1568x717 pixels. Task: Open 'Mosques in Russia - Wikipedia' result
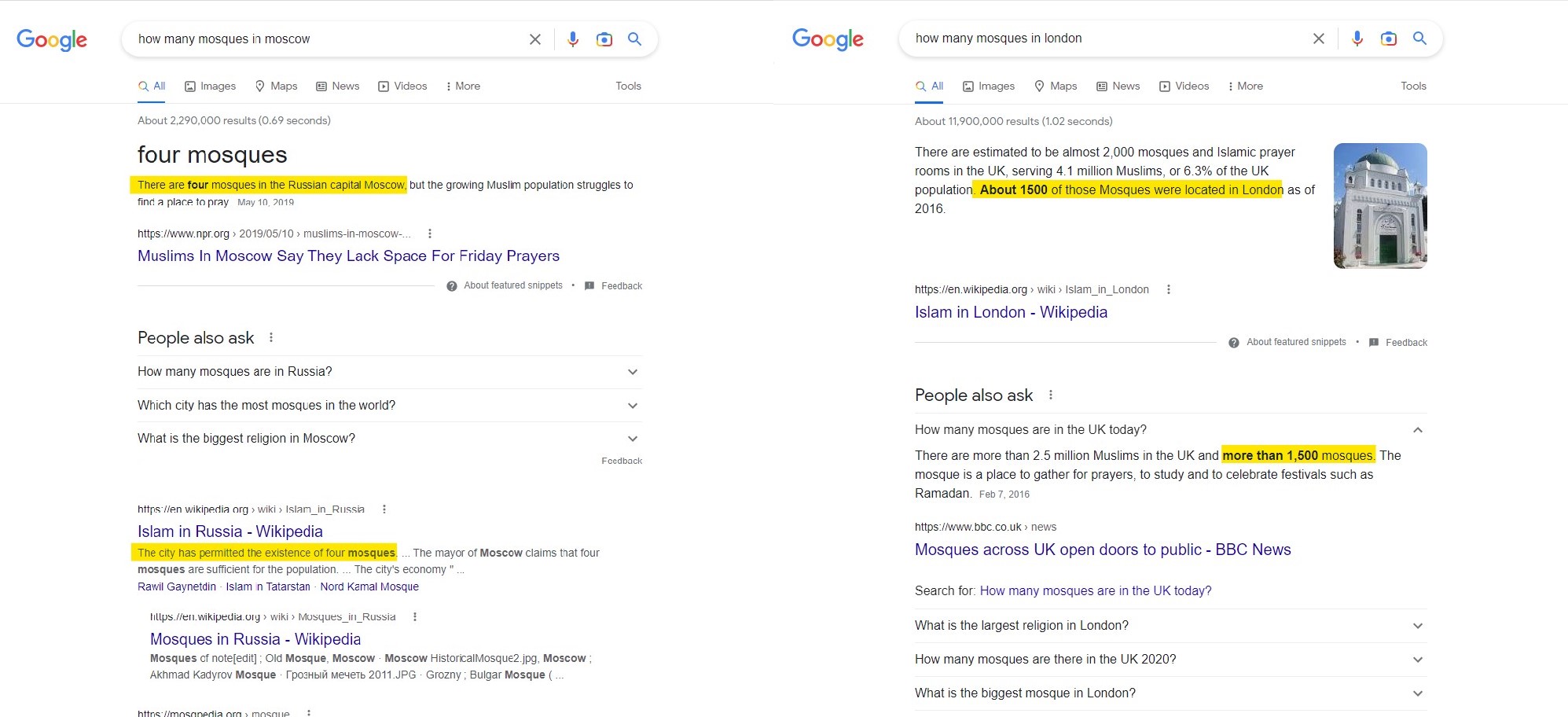click(x=255, y=639)
